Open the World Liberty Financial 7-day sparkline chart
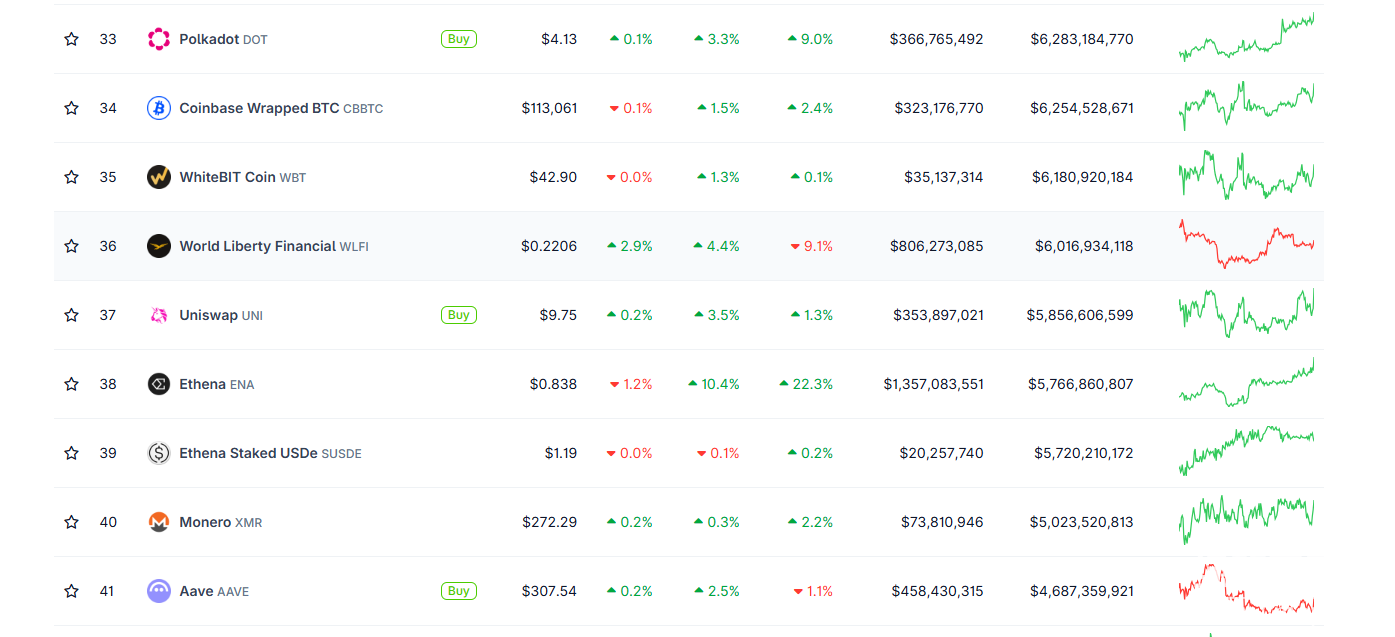Viewport: 1395px width, 637px height. [1246, 244]
